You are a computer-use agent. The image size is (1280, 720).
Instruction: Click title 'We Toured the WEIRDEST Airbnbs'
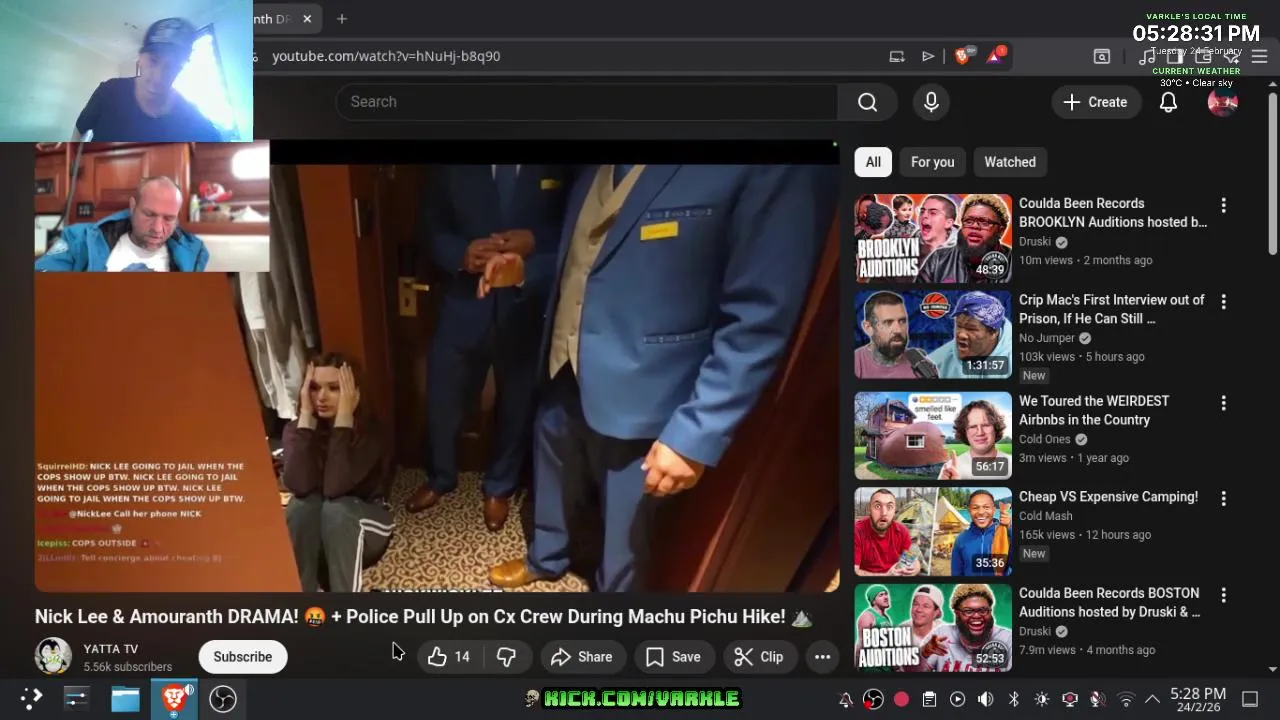tap(1094, 410)
